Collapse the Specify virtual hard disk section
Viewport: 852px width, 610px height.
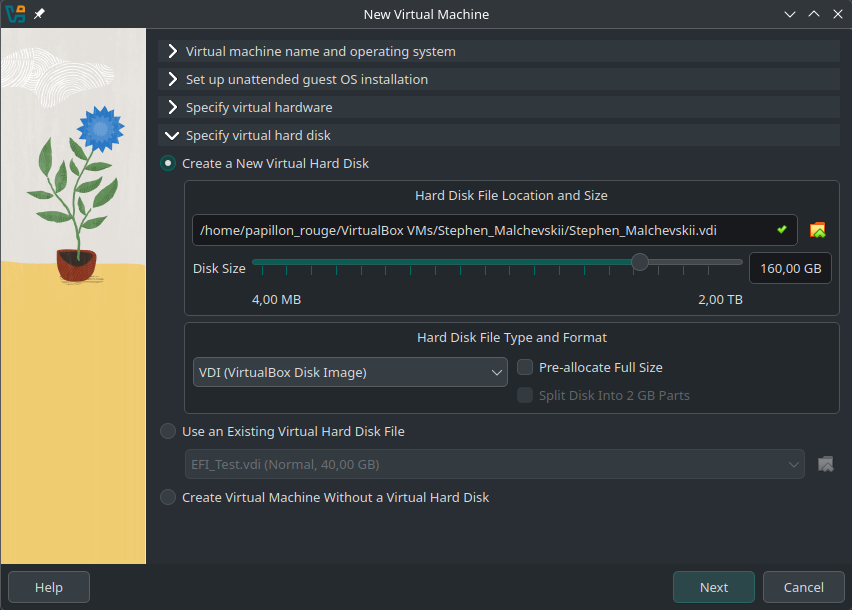[x=258, y=135]
